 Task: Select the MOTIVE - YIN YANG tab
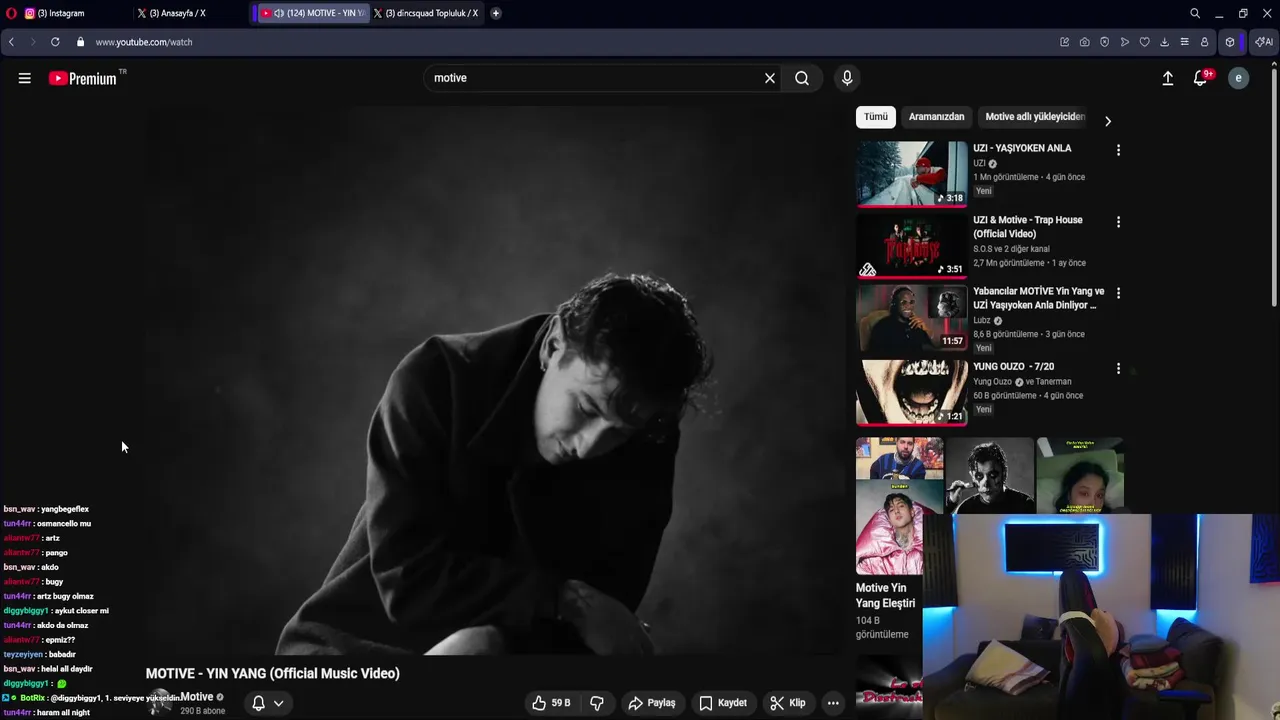point(312,13)
